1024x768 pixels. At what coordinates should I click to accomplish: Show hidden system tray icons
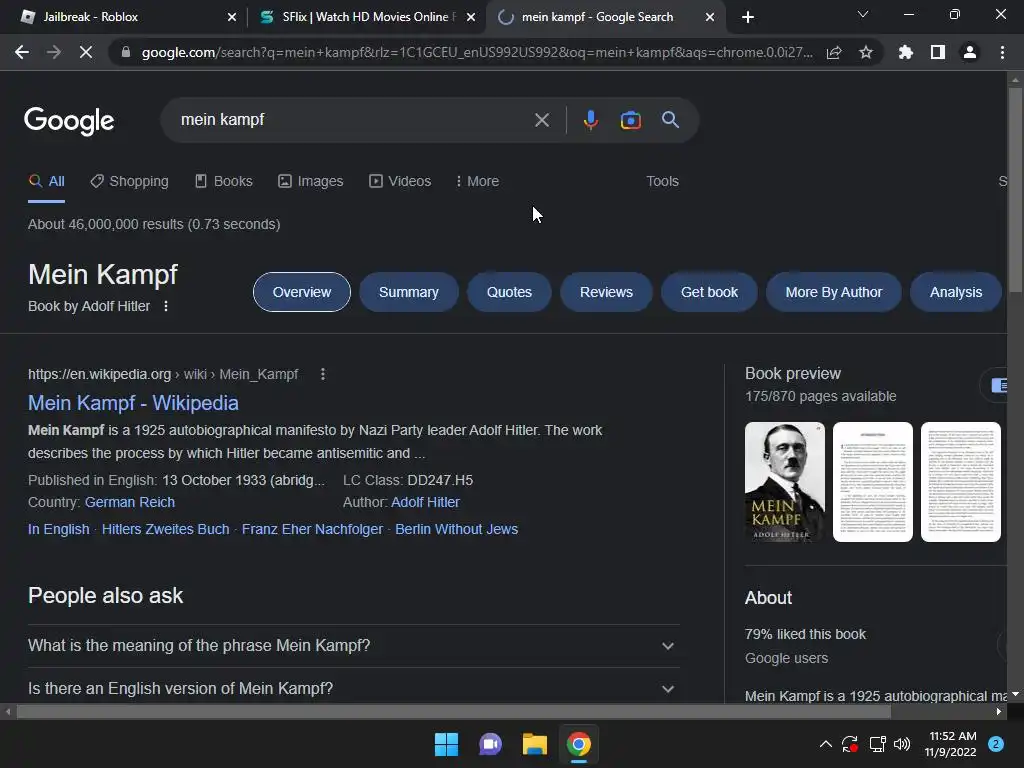825,744
